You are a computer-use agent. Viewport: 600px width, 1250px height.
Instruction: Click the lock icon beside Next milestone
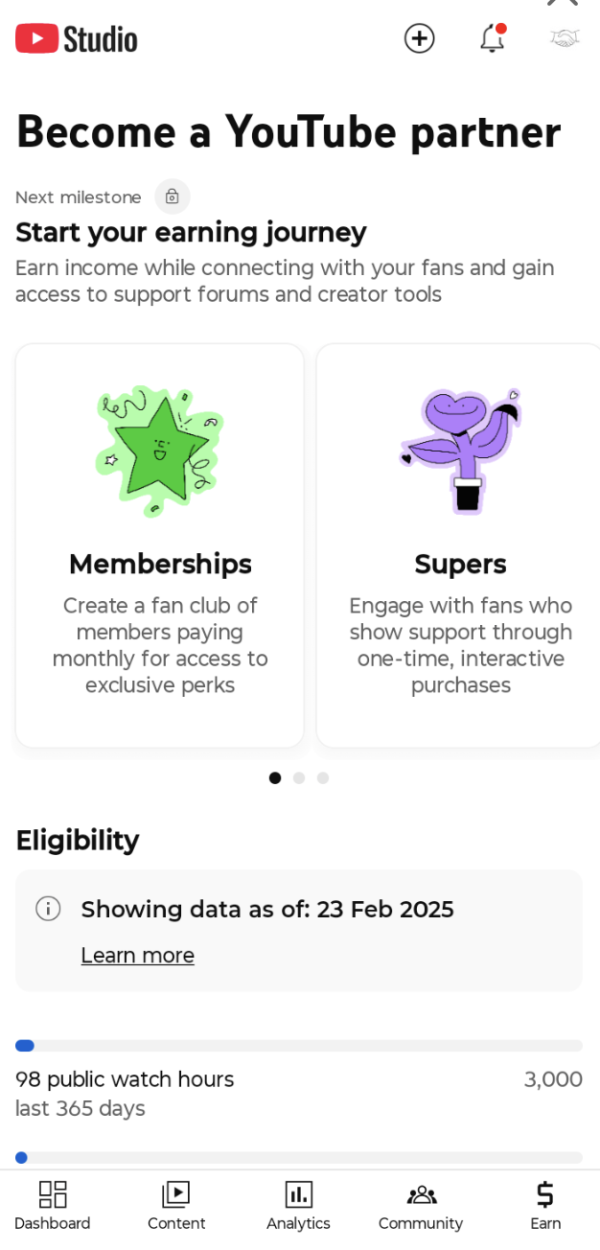click(x=172, y=197)
